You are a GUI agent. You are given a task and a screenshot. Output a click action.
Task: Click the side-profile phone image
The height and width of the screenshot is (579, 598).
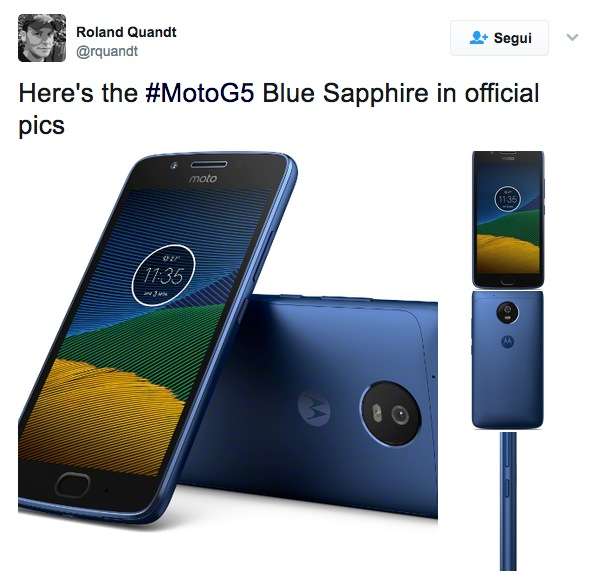pos(508,501)
